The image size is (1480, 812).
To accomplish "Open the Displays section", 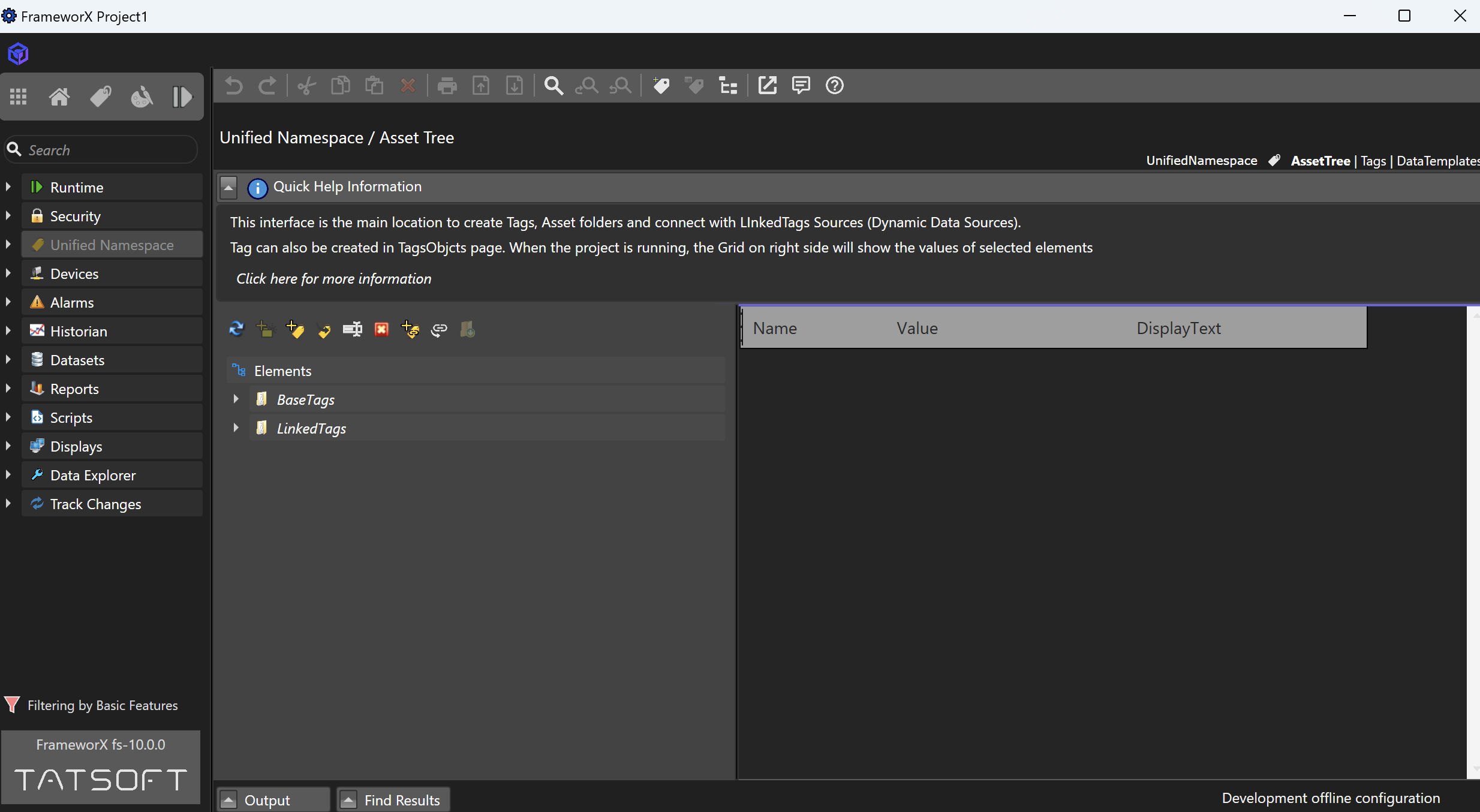I will pos(112,446).
